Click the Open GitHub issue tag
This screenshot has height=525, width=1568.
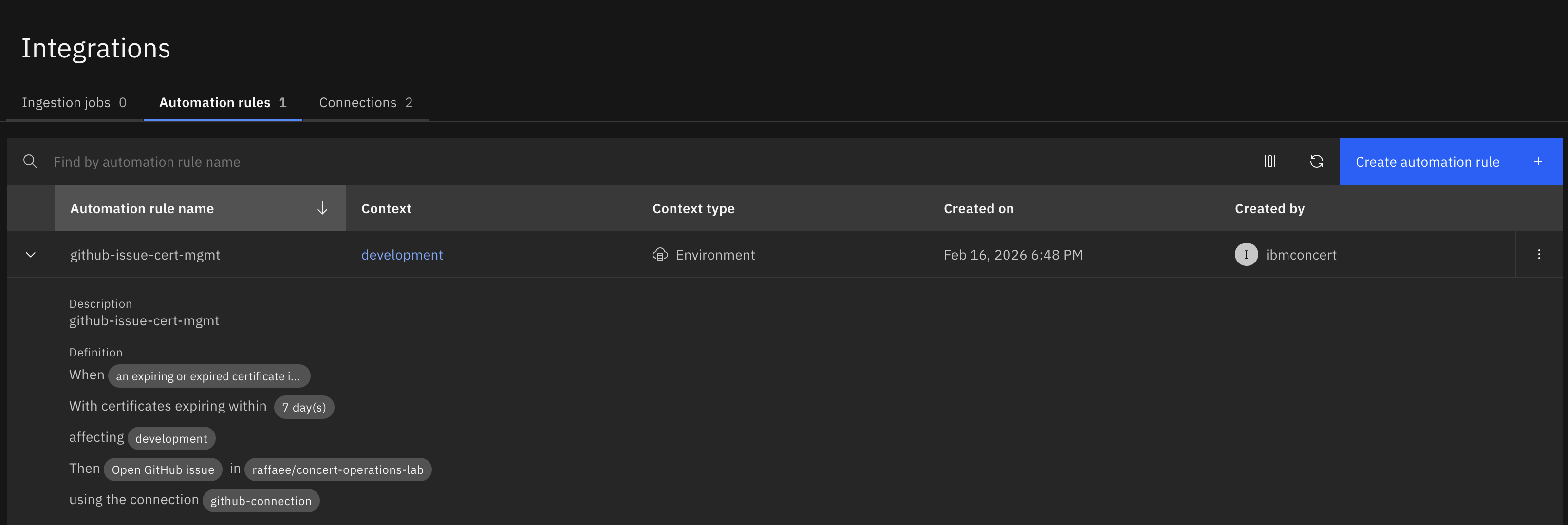click(x=163, y=469)
